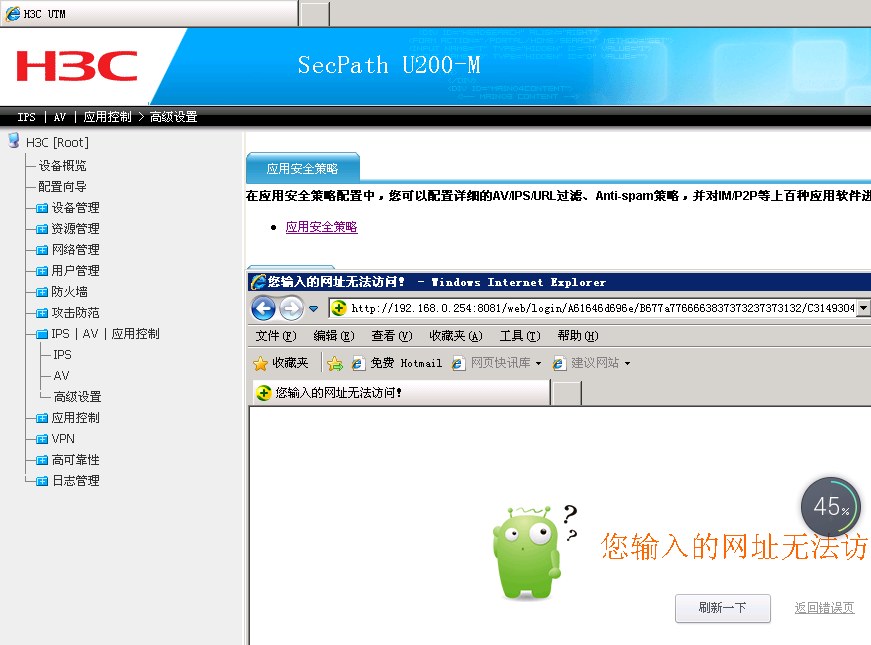Click the IE page icon beside 免费 Hotmail
Screen dimensions: 871x645
pos(357,363)
